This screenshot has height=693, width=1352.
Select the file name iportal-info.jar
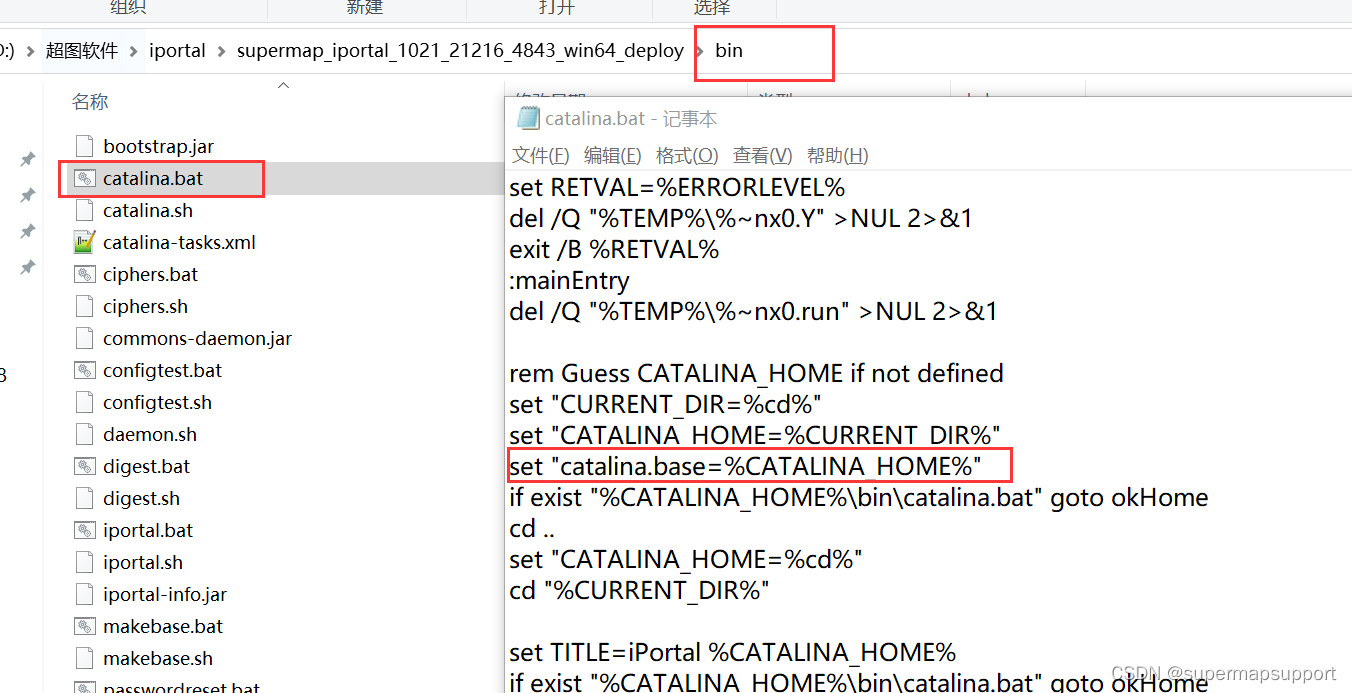165,594
